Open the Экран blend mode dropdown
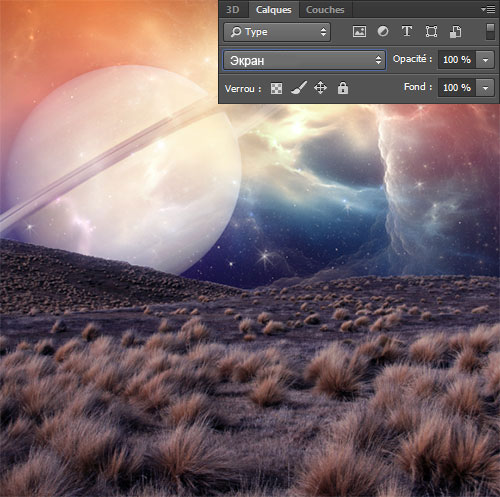 pos(304,60)
